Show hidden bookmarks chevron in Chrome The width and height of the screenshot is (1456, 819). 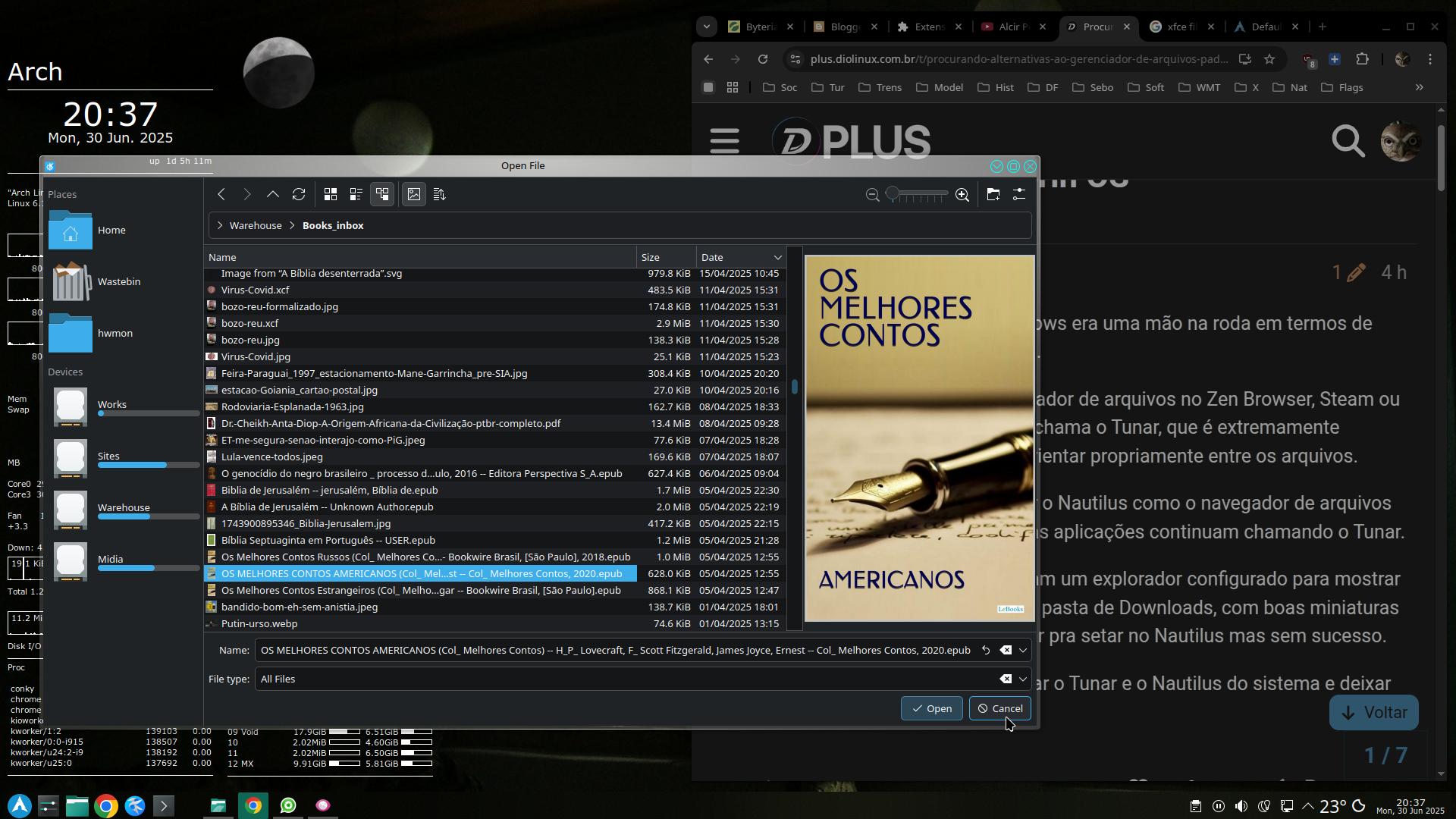[x=1420, y=88]
